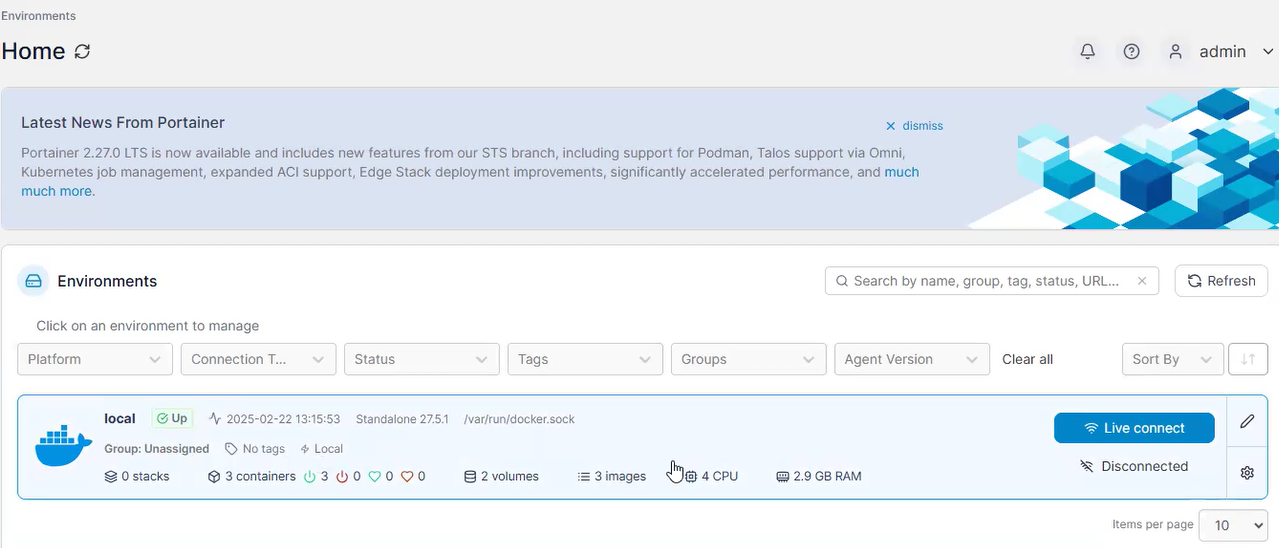Viewport: 1279px width, 548px height.
Task: Click the Environments breadcrumb
Action: [x=38, y=16]
